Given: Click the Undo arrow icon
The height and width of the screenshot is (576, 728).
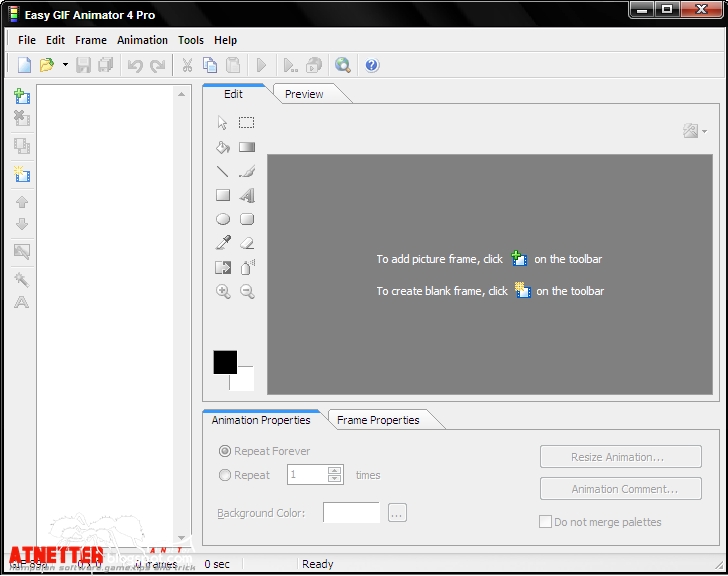Looking at the screenshot, I should [x=135, y=65].
